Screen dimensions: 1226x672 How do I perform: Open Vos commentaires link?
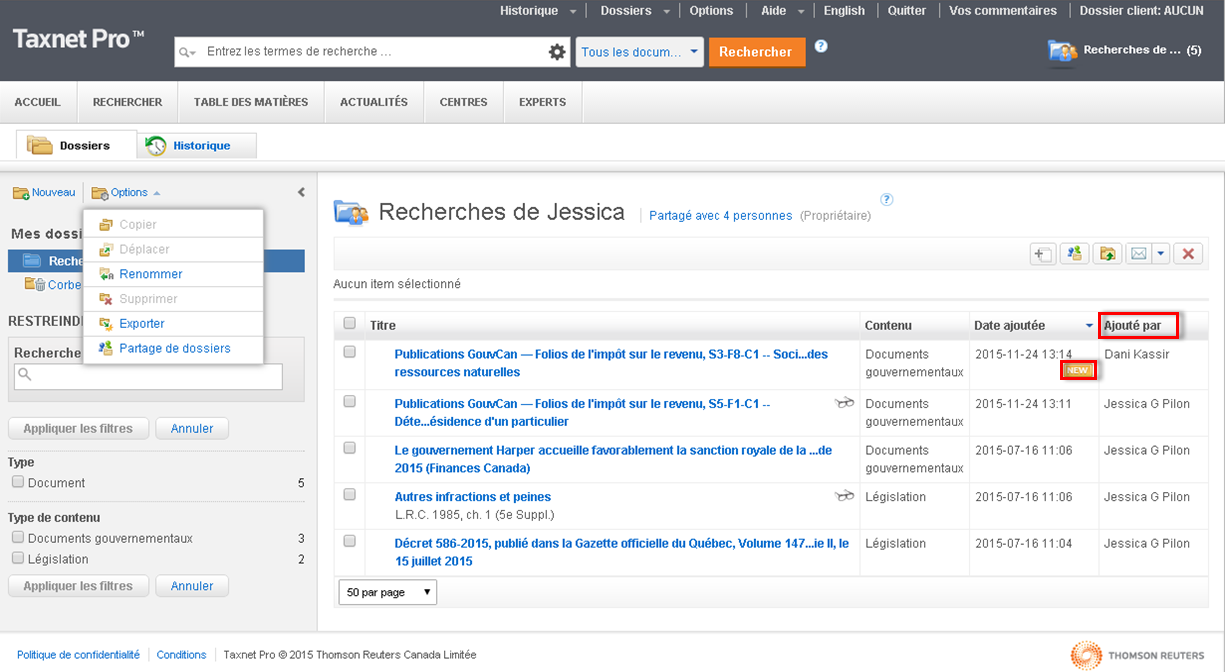(1003, 11)
